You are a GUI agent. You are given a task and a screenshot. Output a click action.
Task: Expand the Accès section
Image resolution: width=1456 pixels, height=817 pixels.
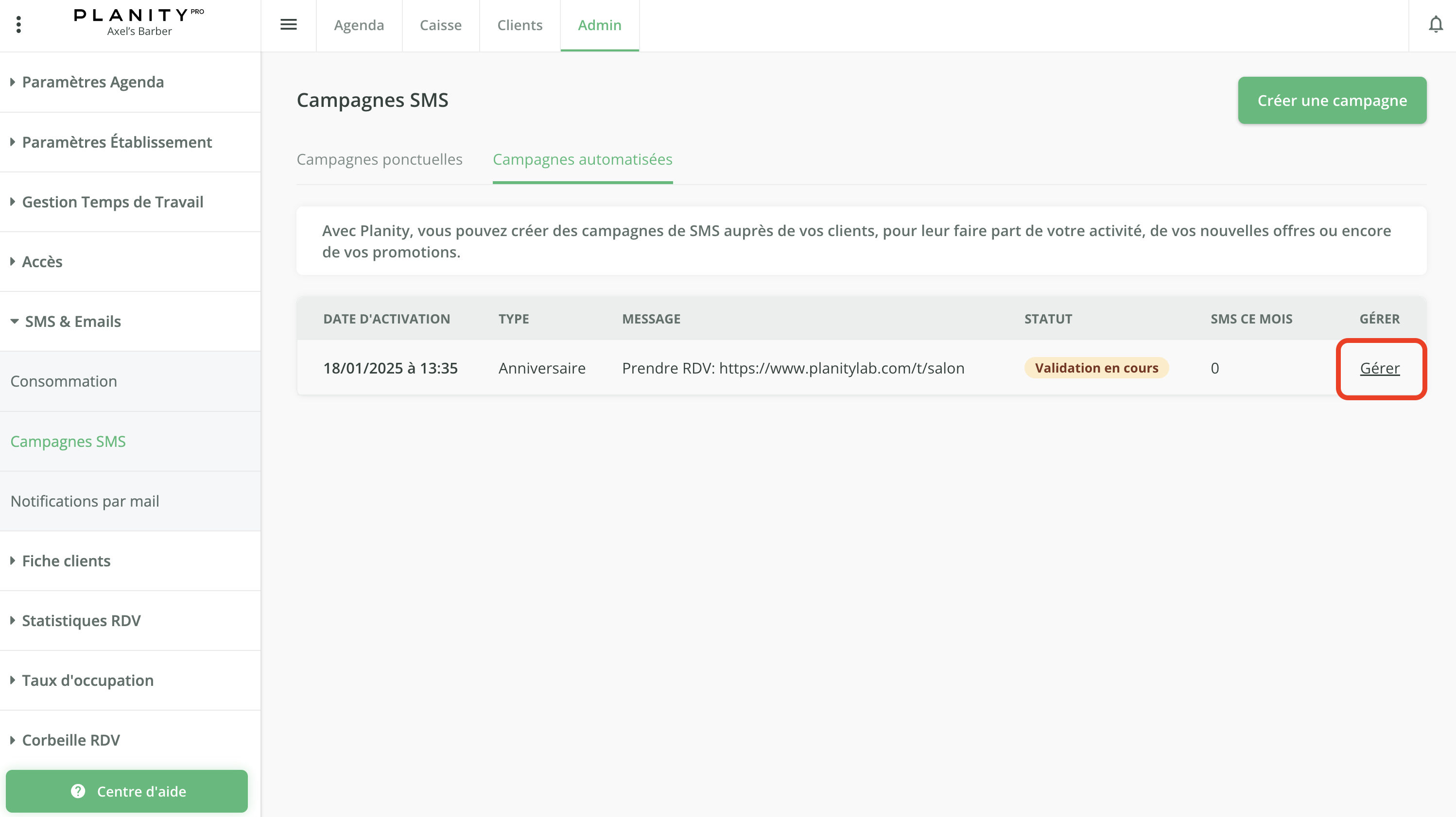42,262
